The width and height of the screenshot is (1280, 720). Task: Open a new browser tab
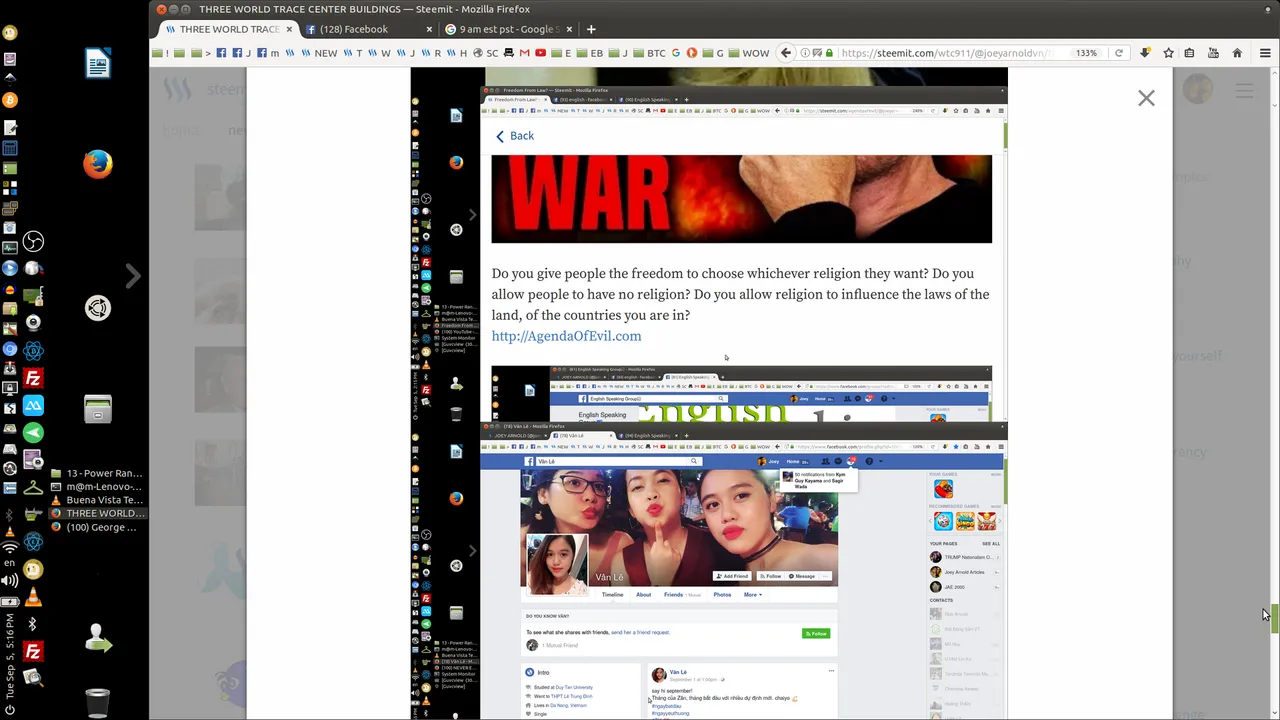[x=591, y=29]
